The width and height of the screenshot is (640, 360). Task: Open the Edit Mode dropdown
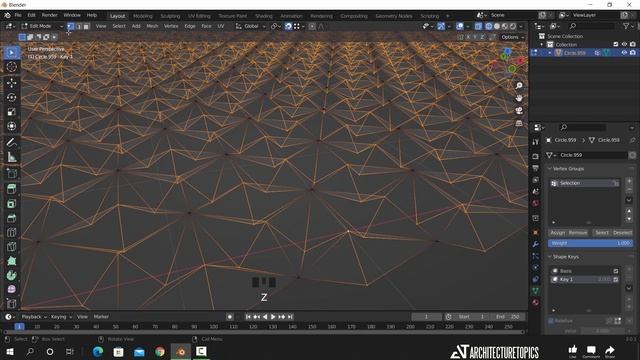42,26
